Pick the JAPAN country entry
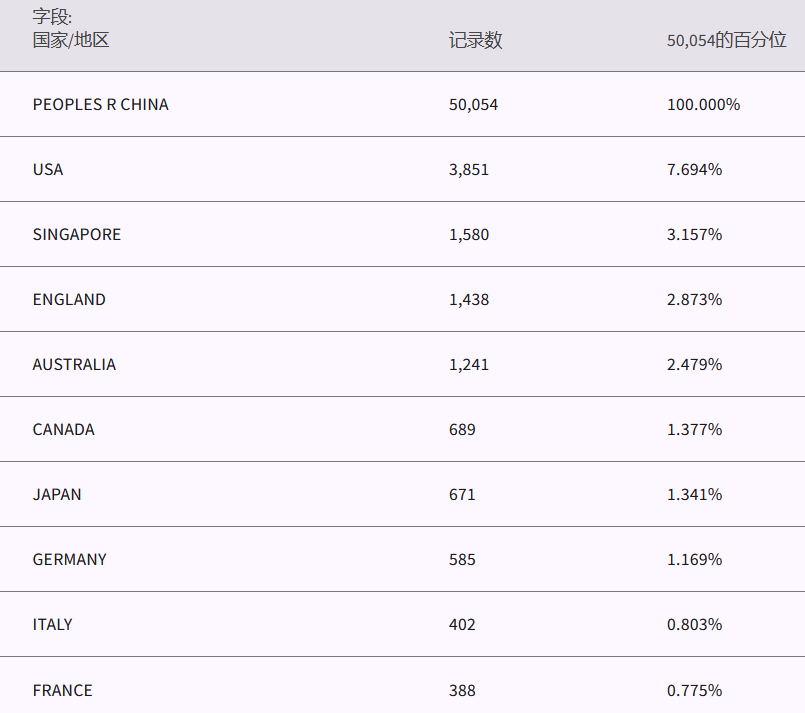The image size is (805, 713). click(x=57, y=494)
